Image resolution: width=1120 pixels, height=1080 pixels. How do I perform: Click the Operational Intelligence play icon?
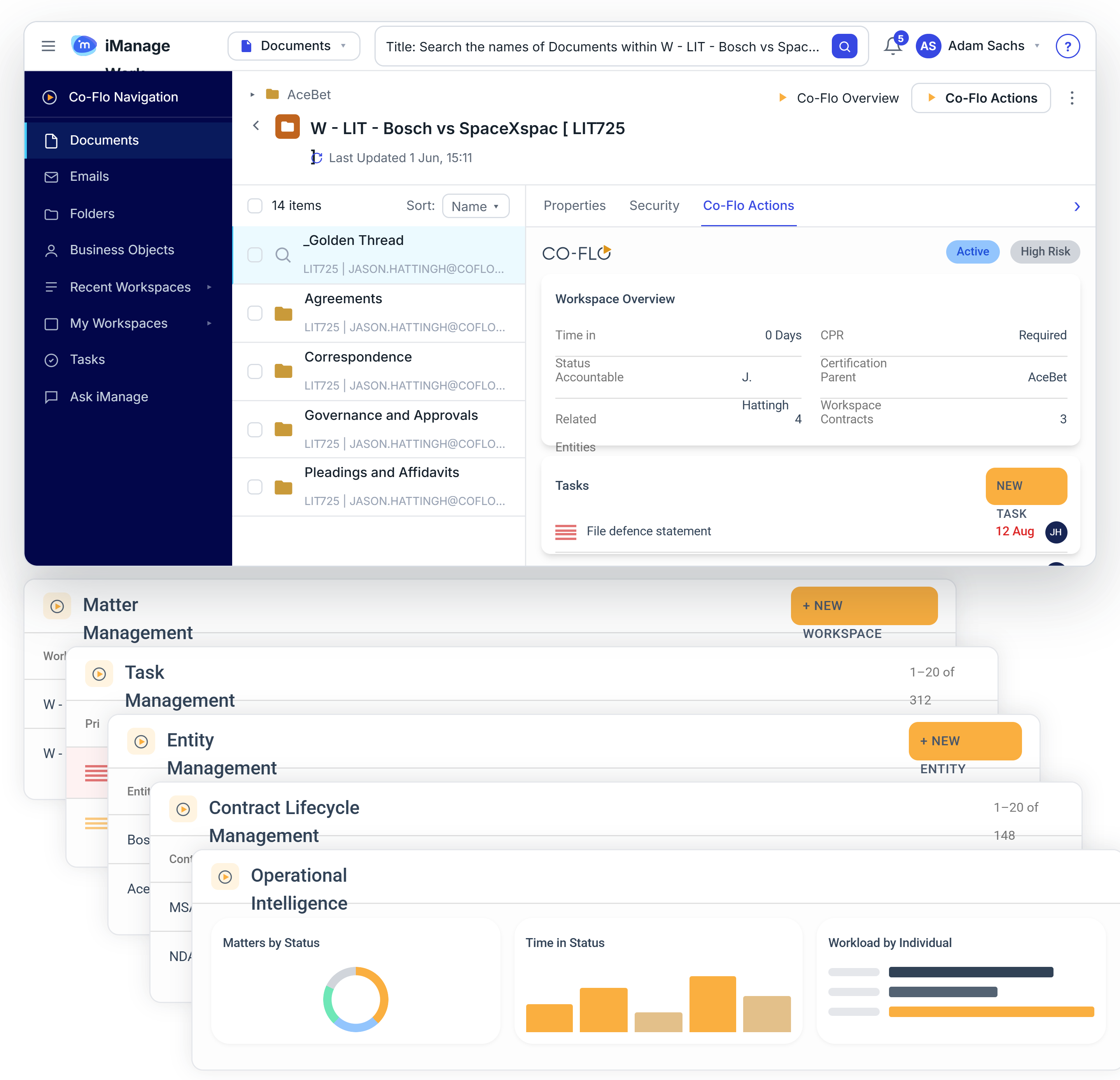click(x=225, y=877)
